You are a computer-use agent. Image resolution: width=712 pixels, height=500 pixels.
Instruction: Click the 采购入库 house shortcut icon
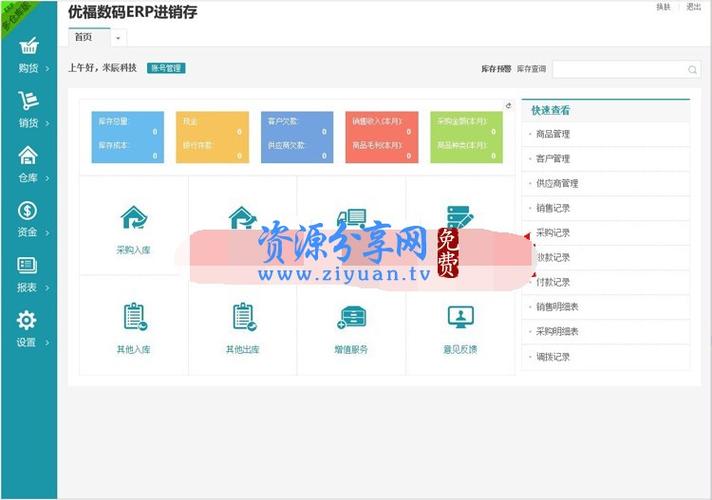pos(134,217)
